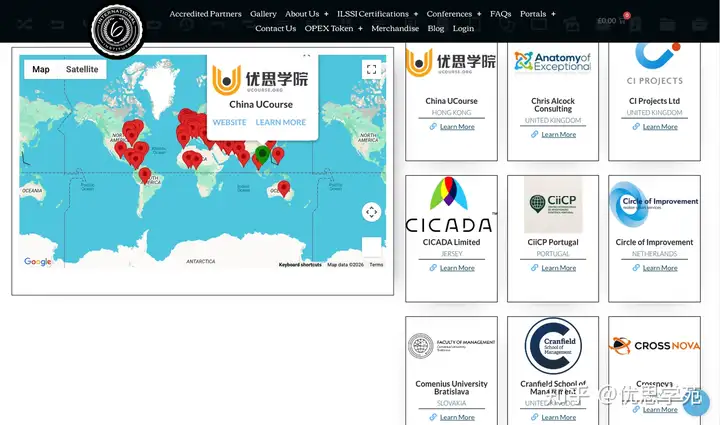
Task: Open the Merchandise menu item
Action: coord(395,28)
